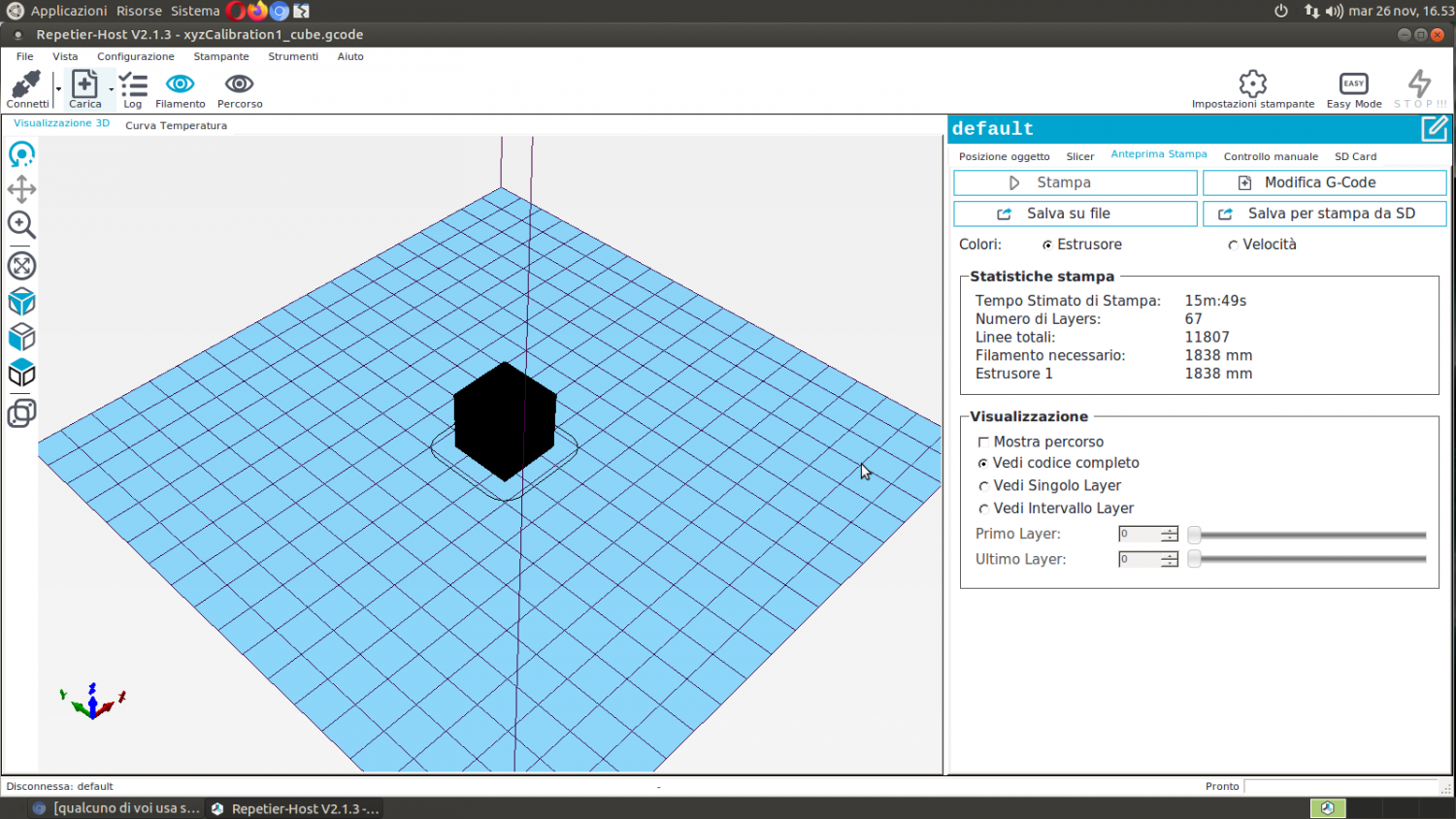Switch to Visualizzazione 3D tab
1456x819 pixels.
61,123
